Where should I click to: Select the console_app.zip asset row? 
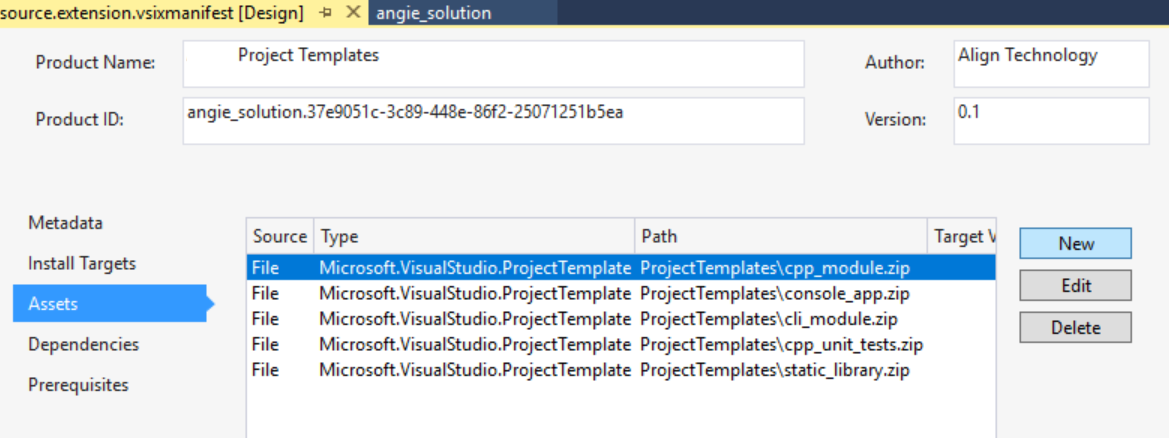620,294
